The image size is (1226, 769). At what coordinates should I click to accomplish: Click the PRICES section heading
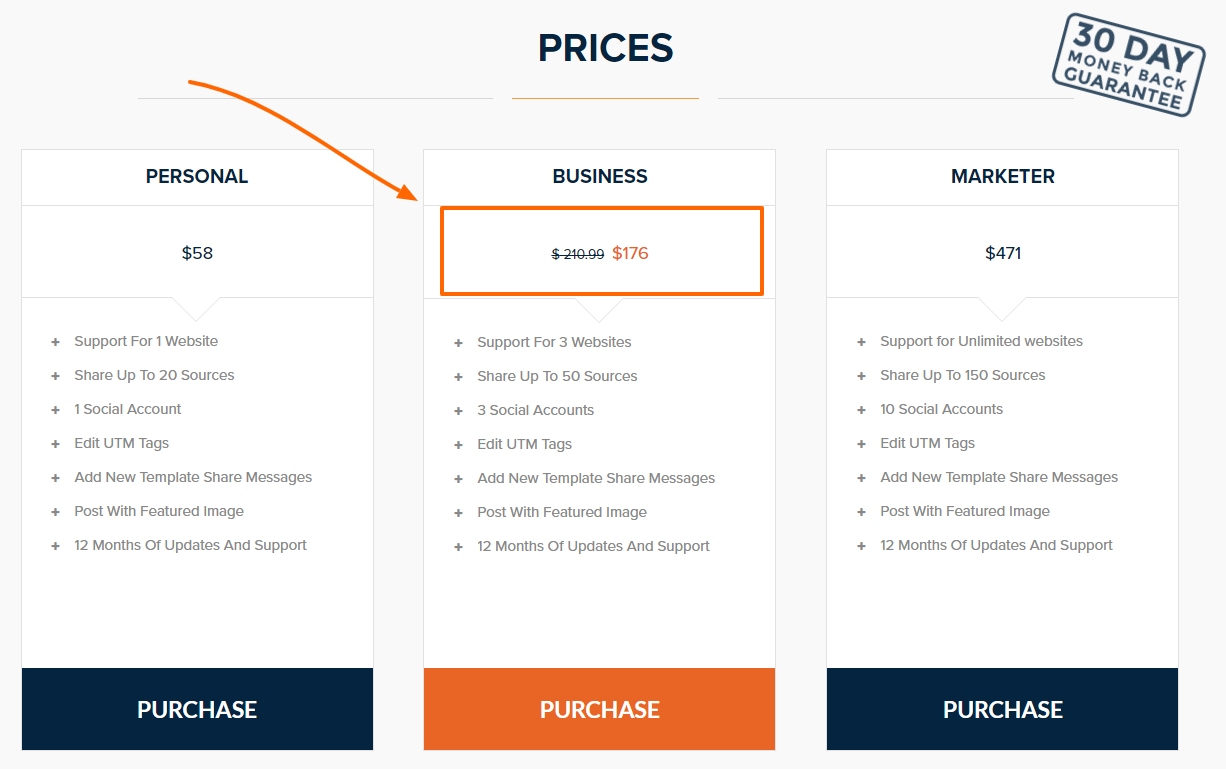click(x=604, y=47)
